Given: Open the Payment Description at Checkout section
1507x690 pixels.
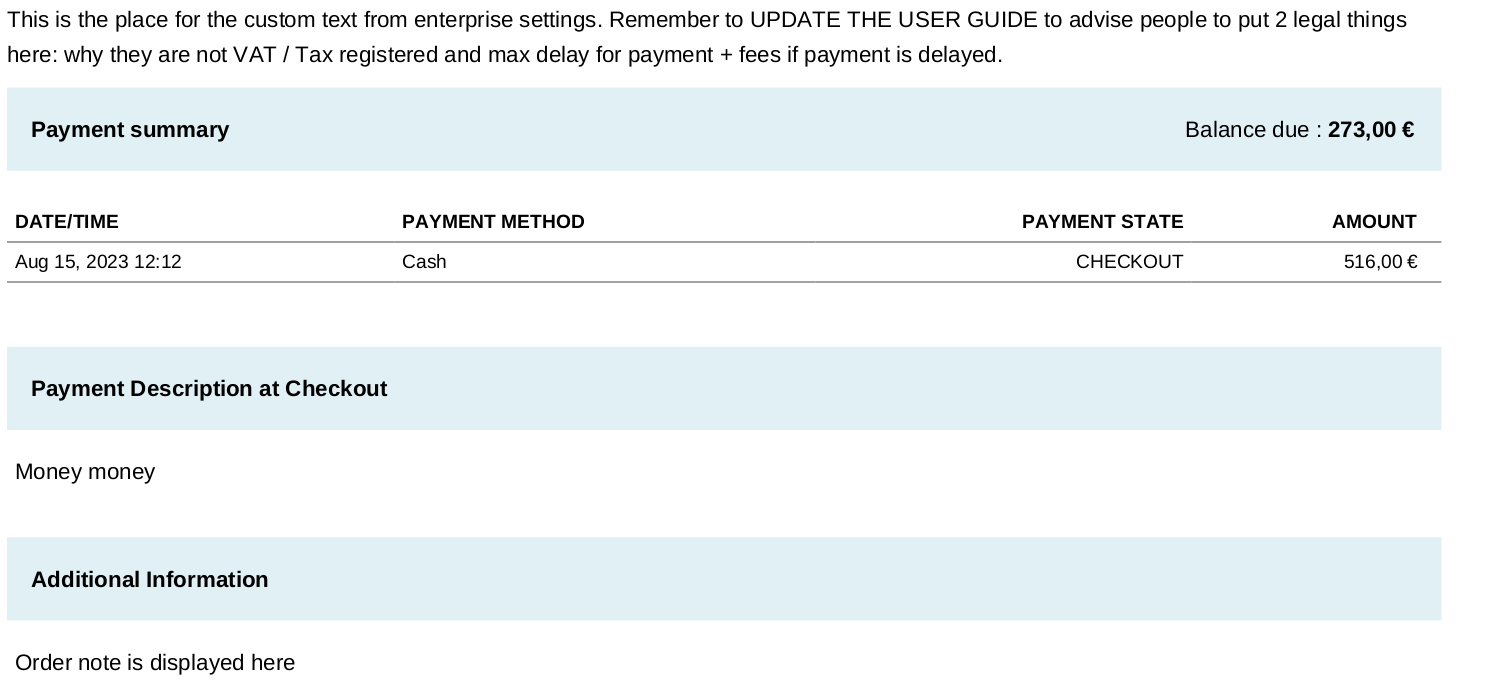Looking at the screenshot, I should (x=208, y=388).
